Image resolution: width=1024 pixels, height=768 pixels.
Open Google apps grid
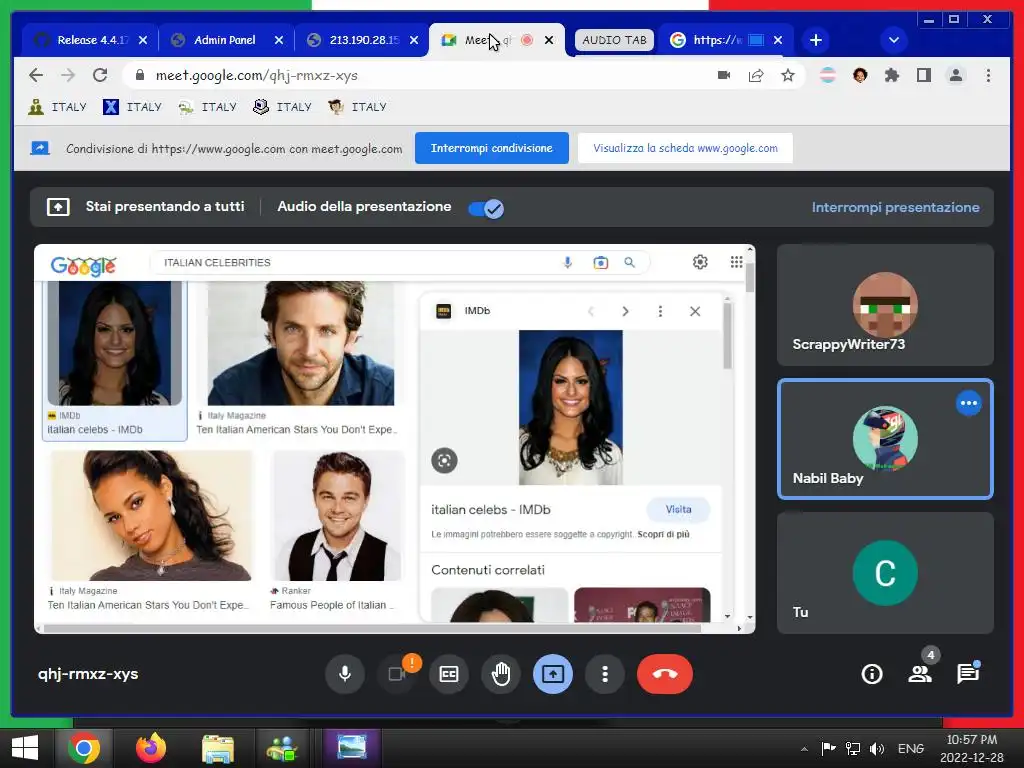pos(736,262)
